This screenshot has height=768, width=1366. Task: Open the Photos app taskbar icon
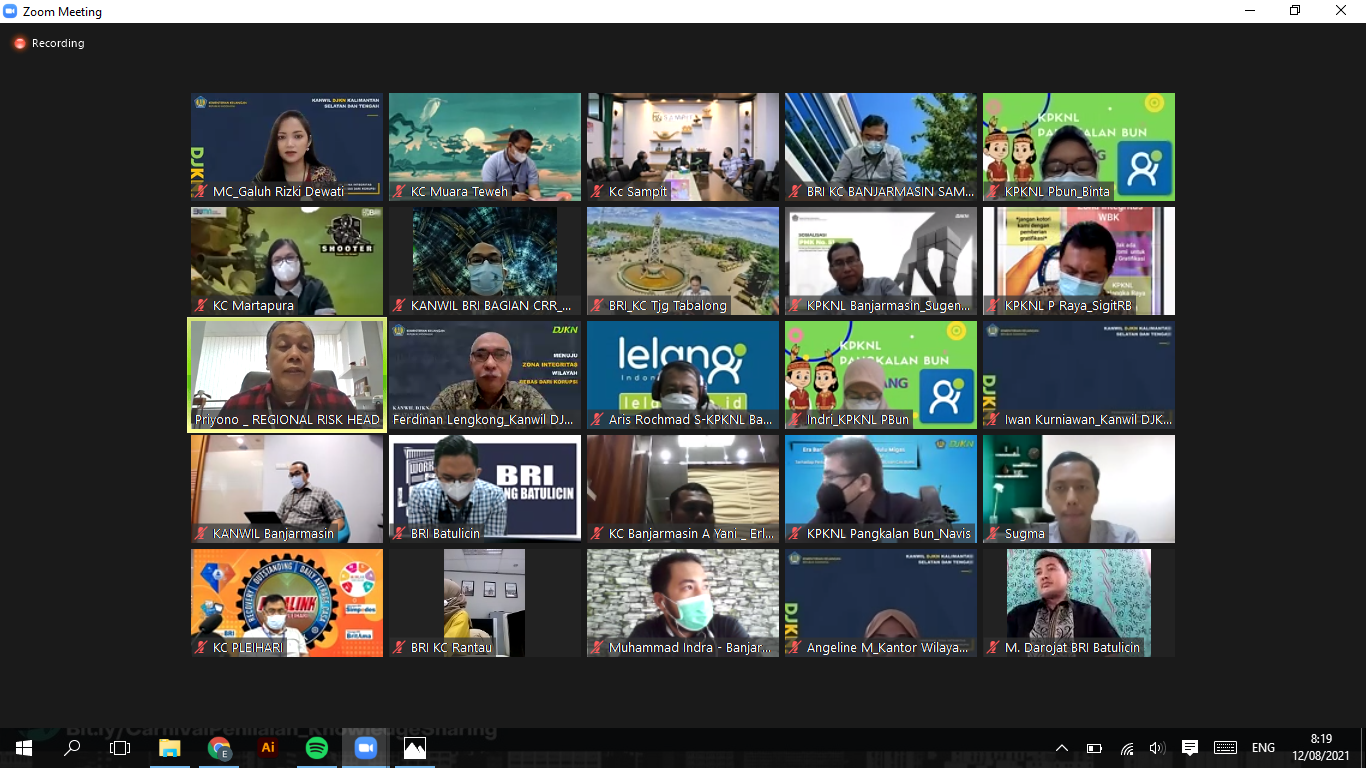pos(414,748)
